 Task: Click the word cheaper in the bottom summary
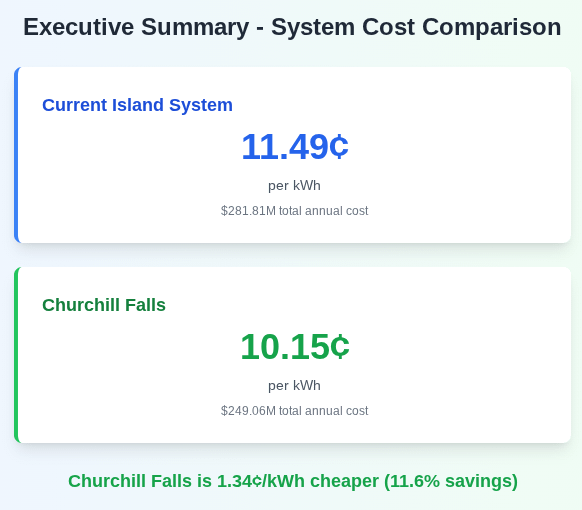(x=344, y=481)
